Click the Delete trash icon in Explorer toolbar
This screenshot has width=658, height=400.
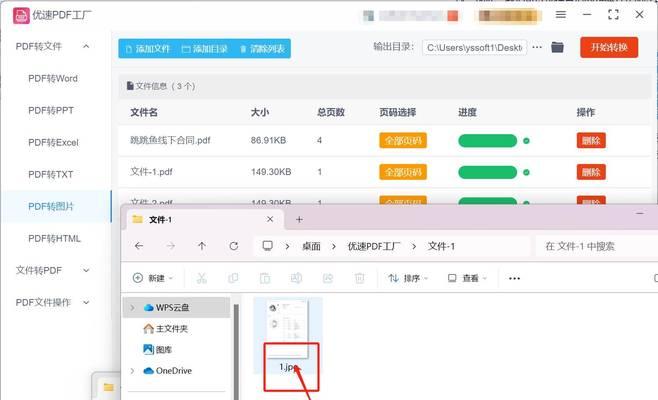coord(360,278)
